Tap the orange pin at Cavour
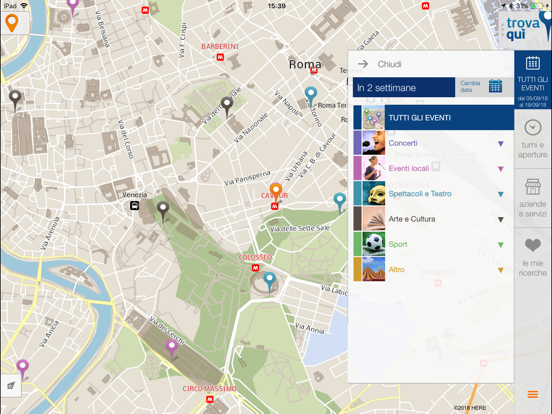 [276, 192]
